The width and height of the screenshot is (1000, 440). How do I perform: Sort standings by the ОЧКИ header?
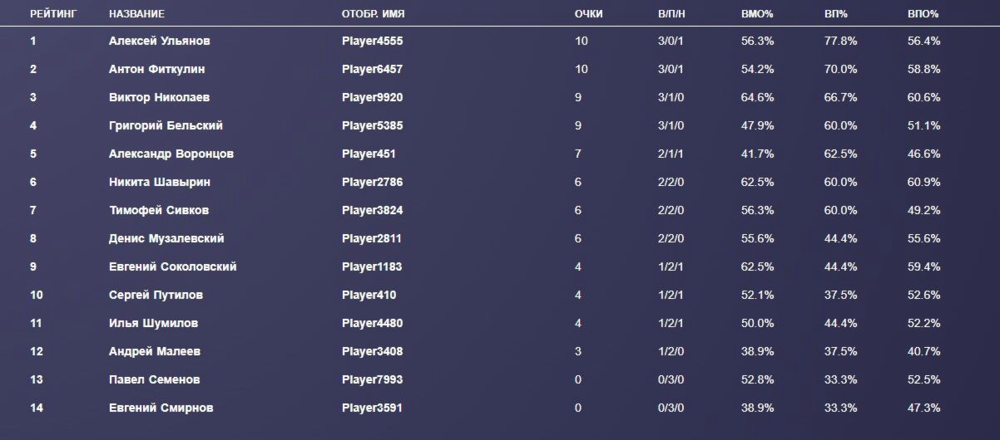click(589, 14)
